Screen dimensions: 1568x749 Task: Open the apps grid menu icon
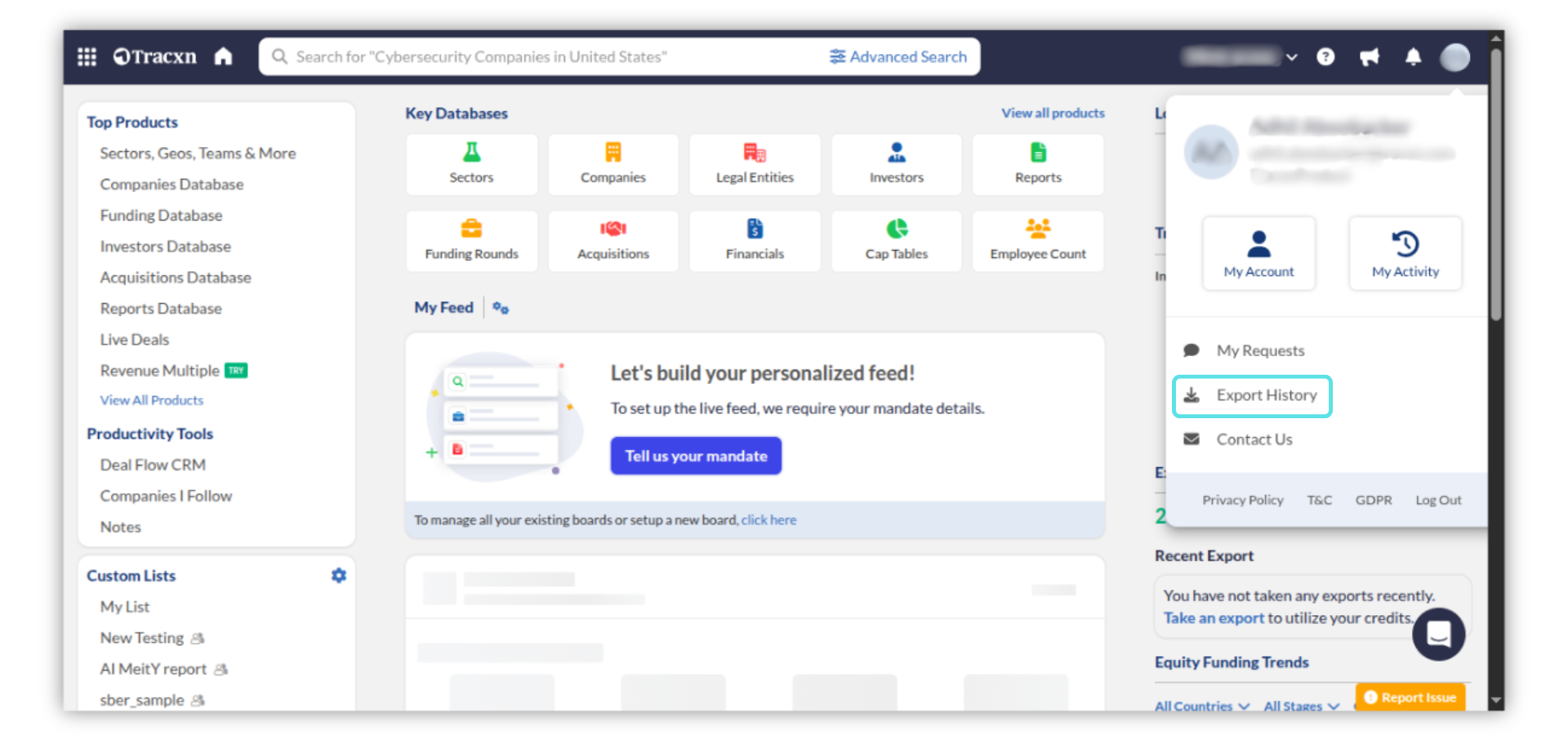coord(87,56)
